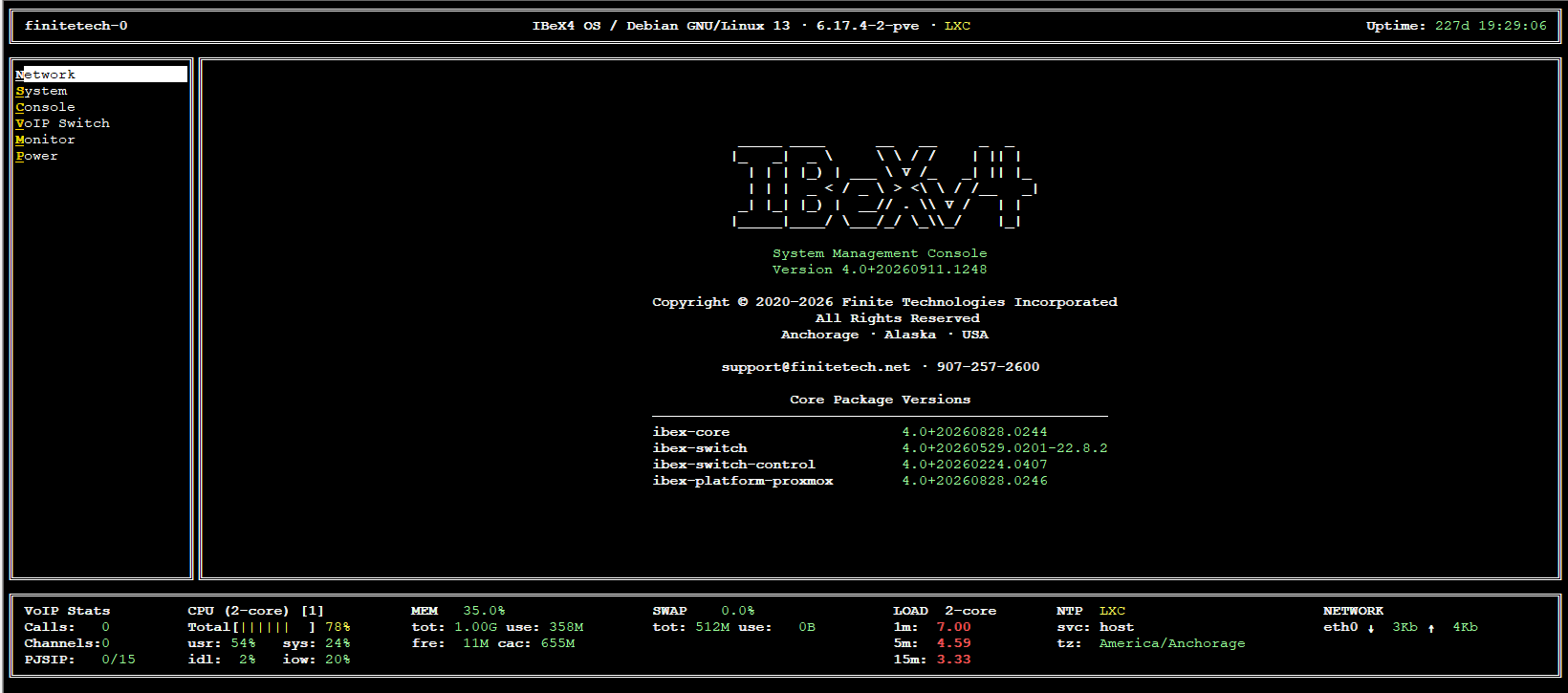Open the System menu entry

pyautogui.click(x=41, y=91)
